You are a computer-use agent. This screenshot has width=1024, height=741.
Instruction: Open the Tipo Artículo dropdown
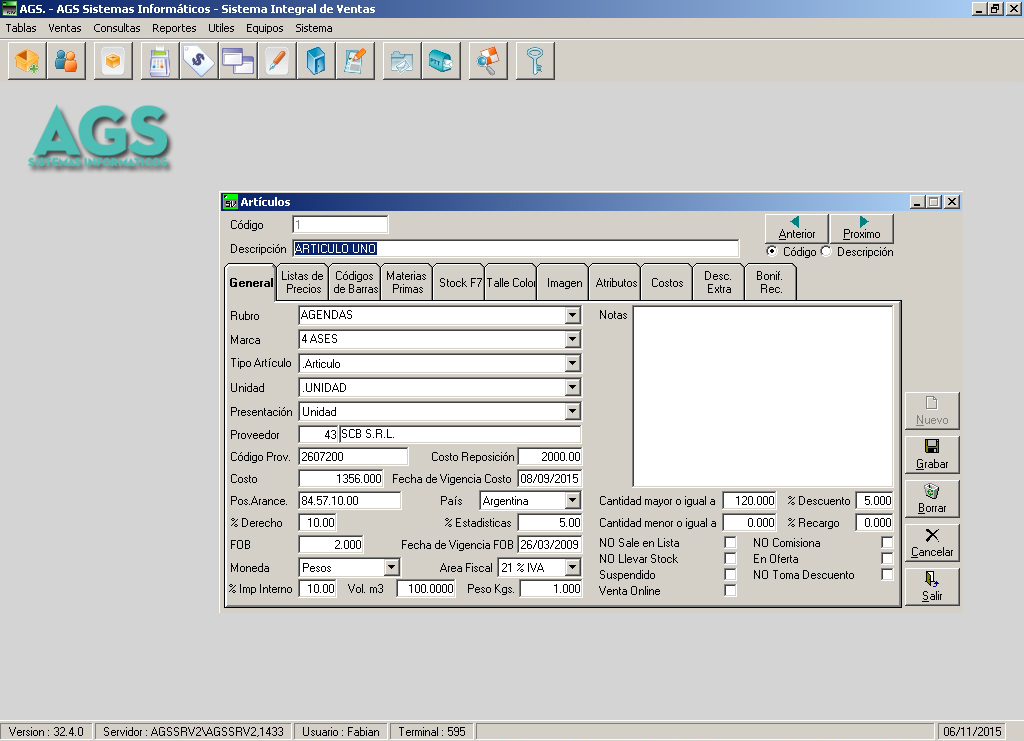click(x=573, y=364)
